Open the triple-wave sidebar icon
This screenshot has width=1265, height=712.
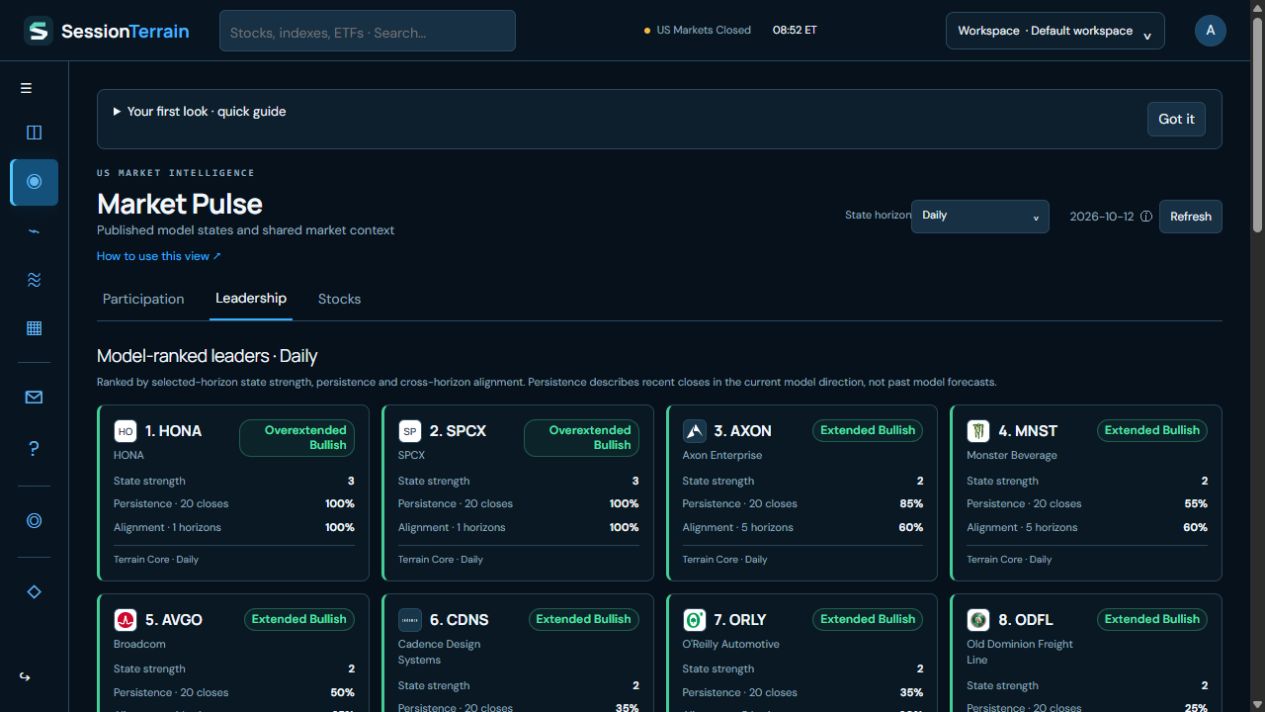click(34, 280)
